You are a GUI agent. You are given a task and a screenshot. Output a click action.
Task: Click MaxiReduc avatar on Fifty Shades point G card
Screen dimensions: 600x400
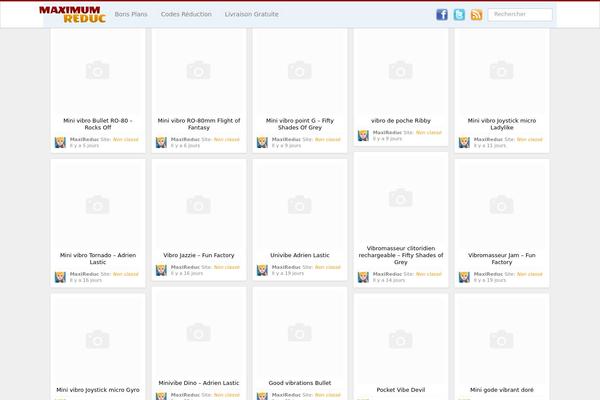point(262,142)
